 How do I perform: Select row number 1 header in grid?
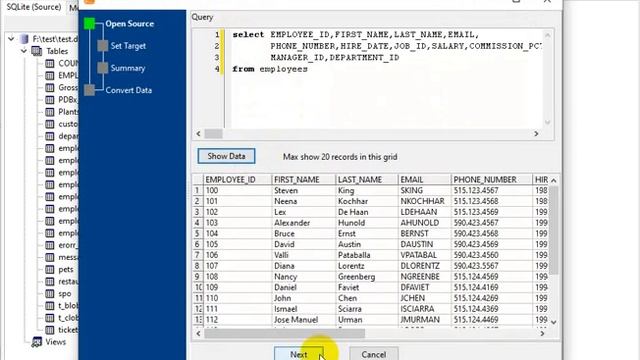pyautogui.click(x=198, y=191)
